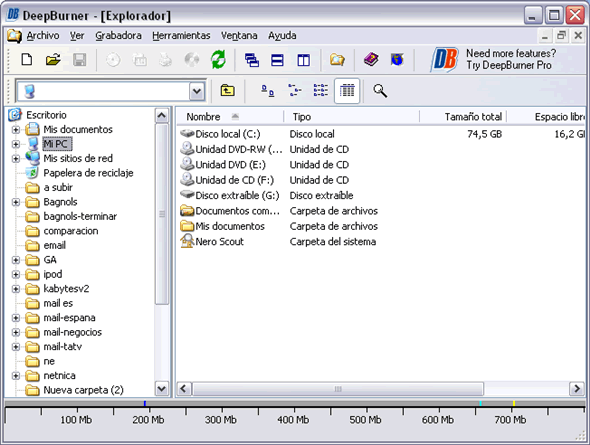590x445 pixels.
Task: Restore the inner Explorador child window
Action: click(561, 36)
